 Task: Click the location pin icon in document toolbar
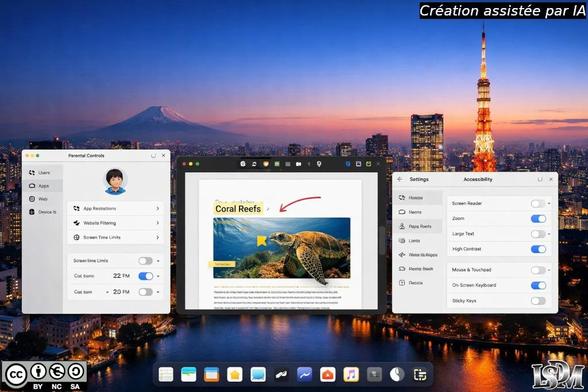point(319,164)
